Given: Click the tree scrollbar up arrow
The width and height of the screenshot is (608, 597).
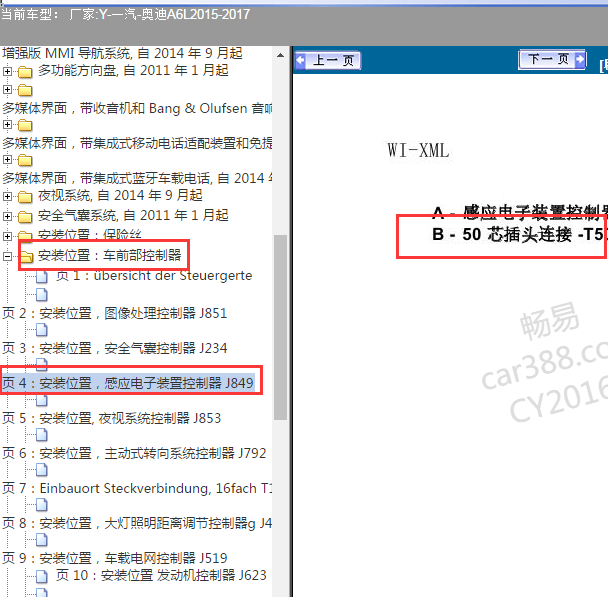Looking at the screenshot, I should pyautogui.click(x=280, y=55).
